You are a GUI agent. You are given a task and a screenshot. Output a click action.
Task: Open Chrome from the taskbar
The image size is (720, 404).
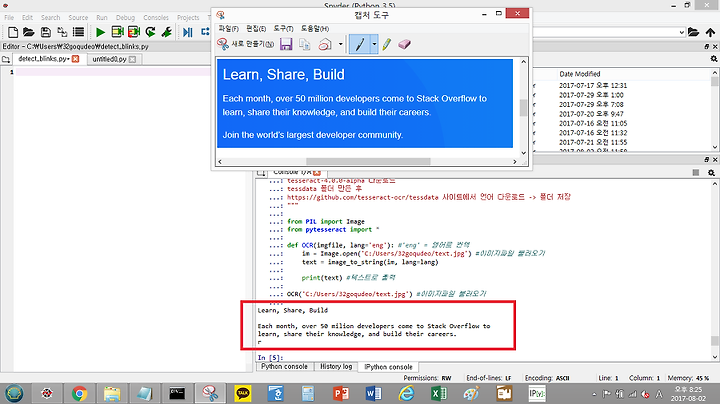click(79, 393)
